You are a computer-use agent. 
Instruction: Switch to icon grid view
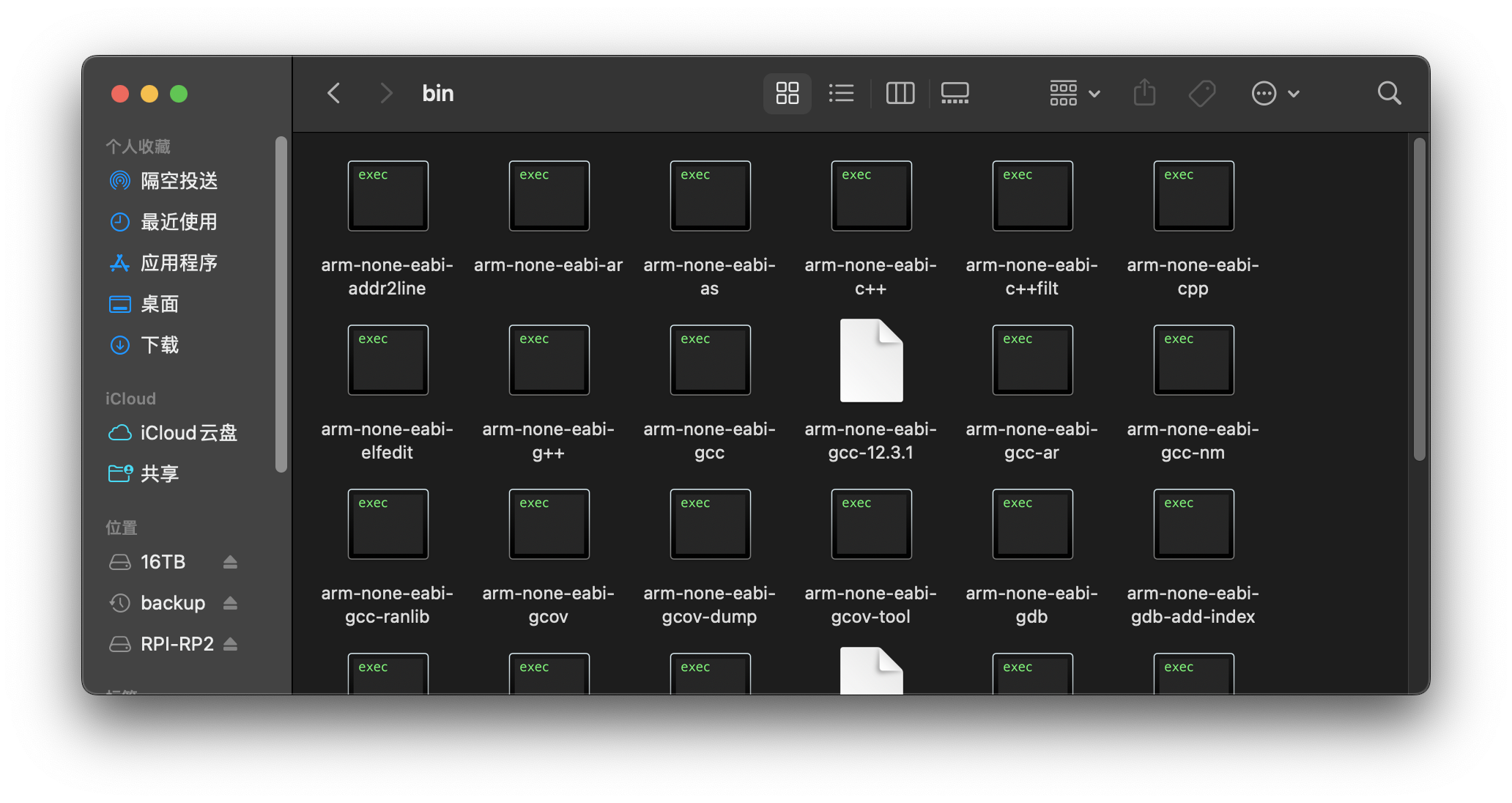tap(787, 93)
